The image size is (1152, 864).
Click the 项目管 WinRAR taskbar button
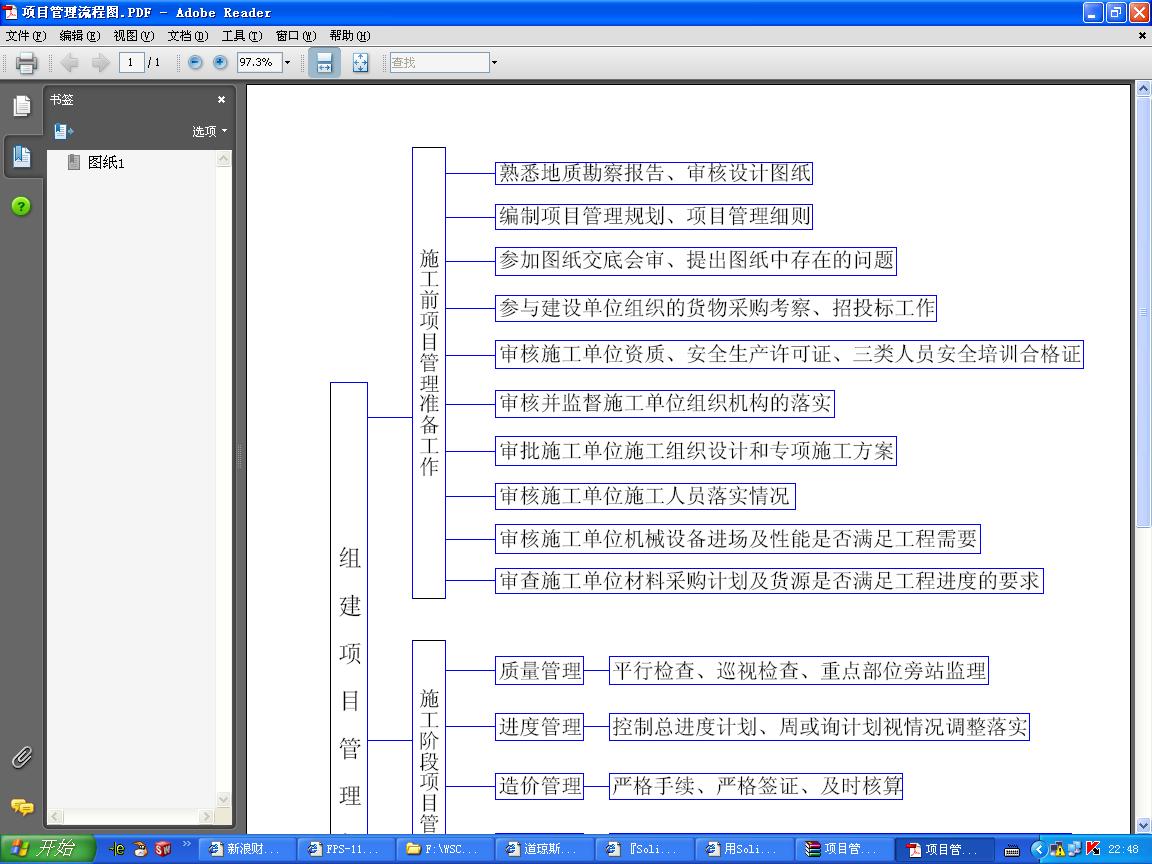(x=843, y=849)
